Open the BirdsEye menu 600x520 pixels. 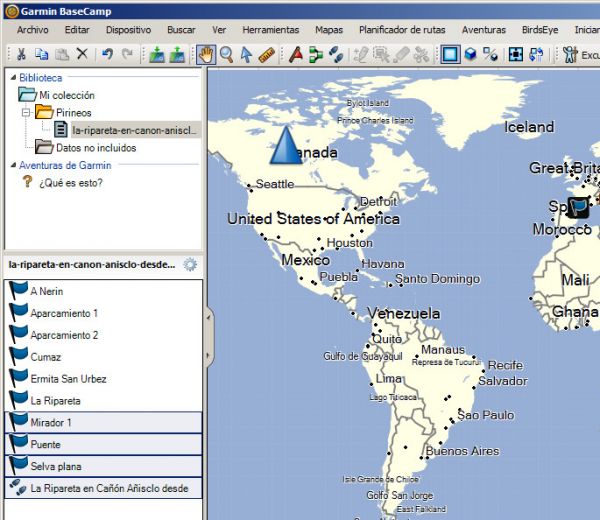(x=540, y=30)
